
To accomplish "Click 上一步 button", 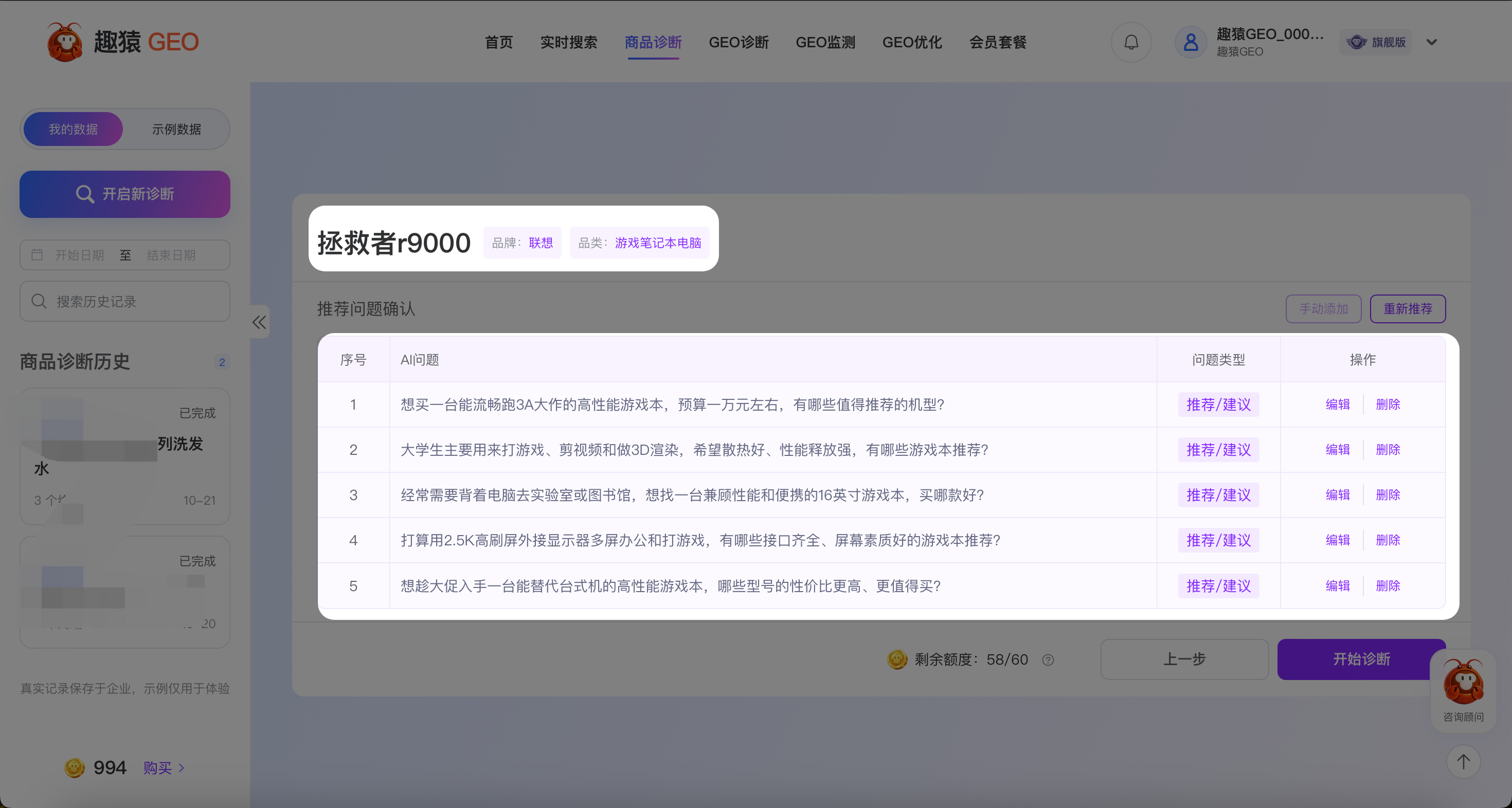I will click(x=1184, y=659).
